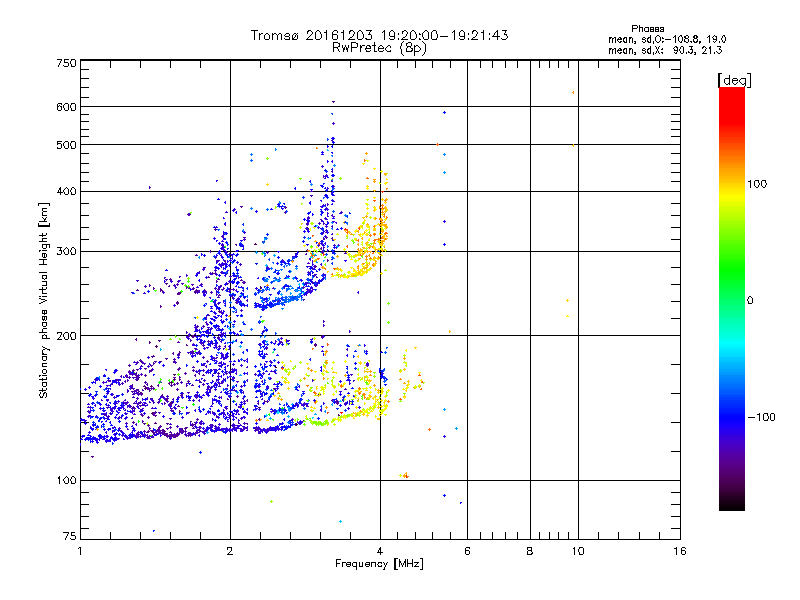Viewport: 800px width, 600px height.
Task: Click the x-axis label '1'
Action: pyautogui.click(x=80, y=551)
